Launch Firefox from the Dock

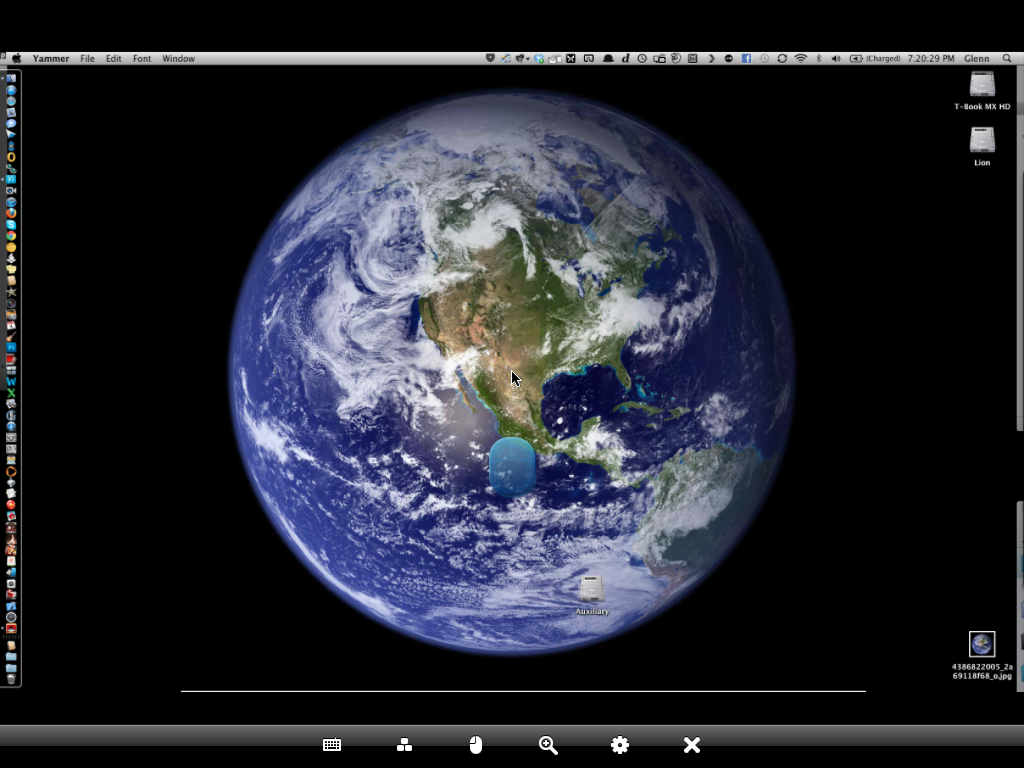tap(11, 213)
